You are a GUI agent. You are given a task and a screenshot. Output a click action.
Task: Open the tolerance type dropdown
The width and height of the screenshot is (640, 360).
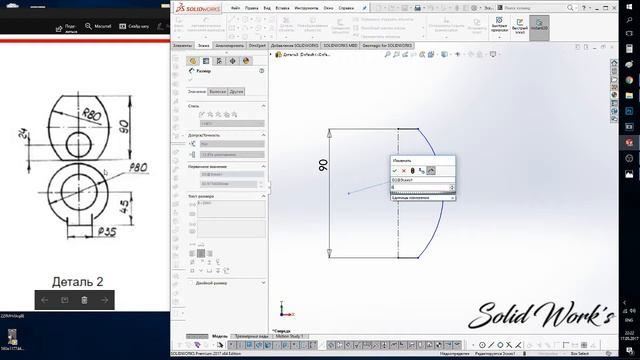232,144
